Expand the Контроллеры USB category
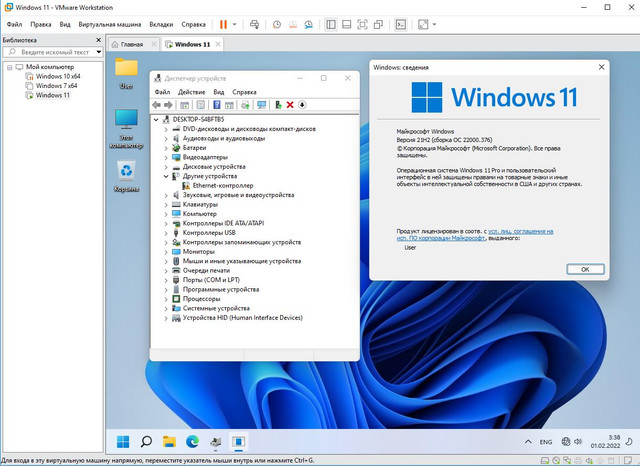Screen dimensions: 640x466 coord(166,233)
